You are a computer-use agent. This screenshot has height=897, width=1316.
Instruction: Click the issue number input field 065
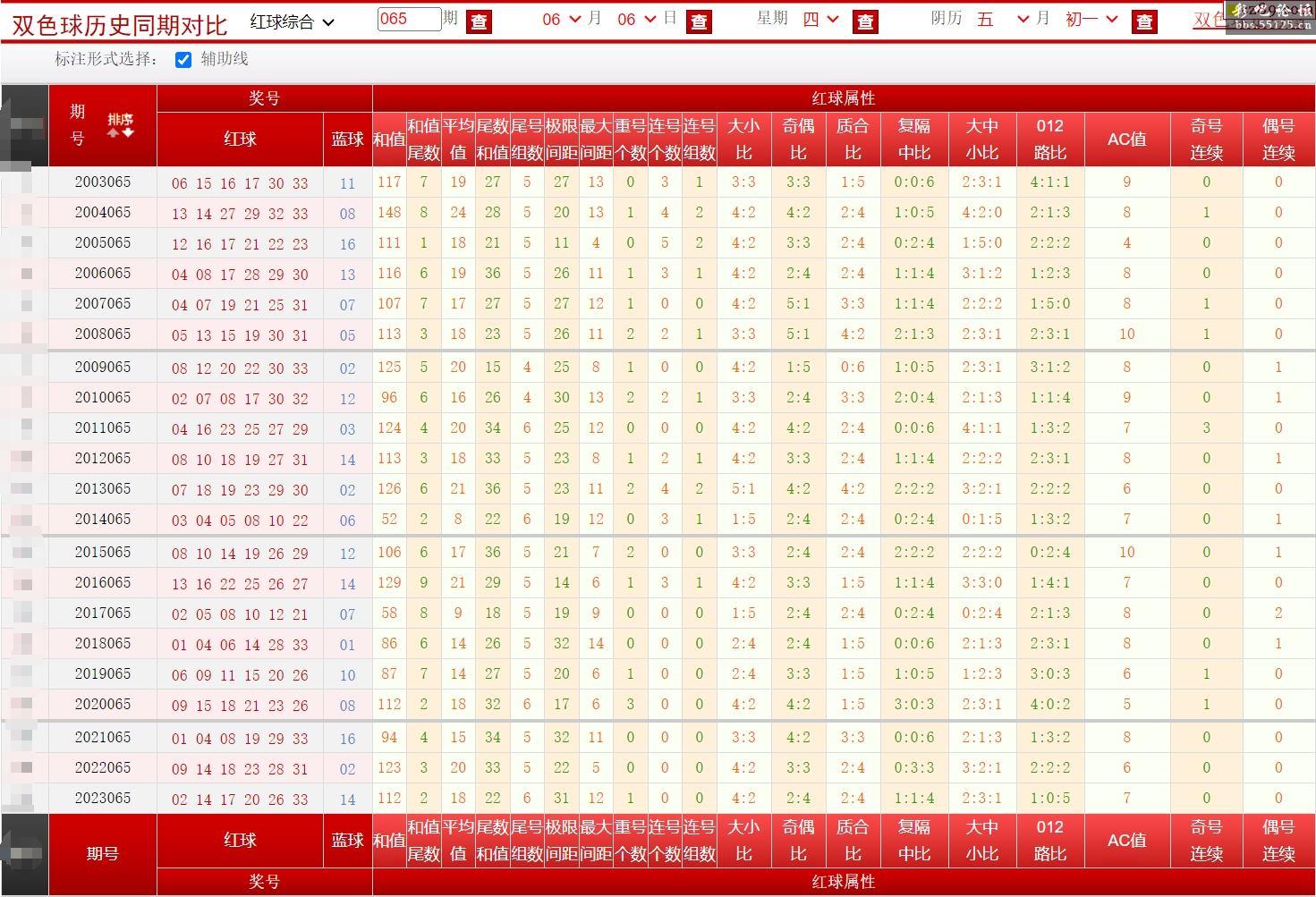pyautogui.click(x=408, y=19)
